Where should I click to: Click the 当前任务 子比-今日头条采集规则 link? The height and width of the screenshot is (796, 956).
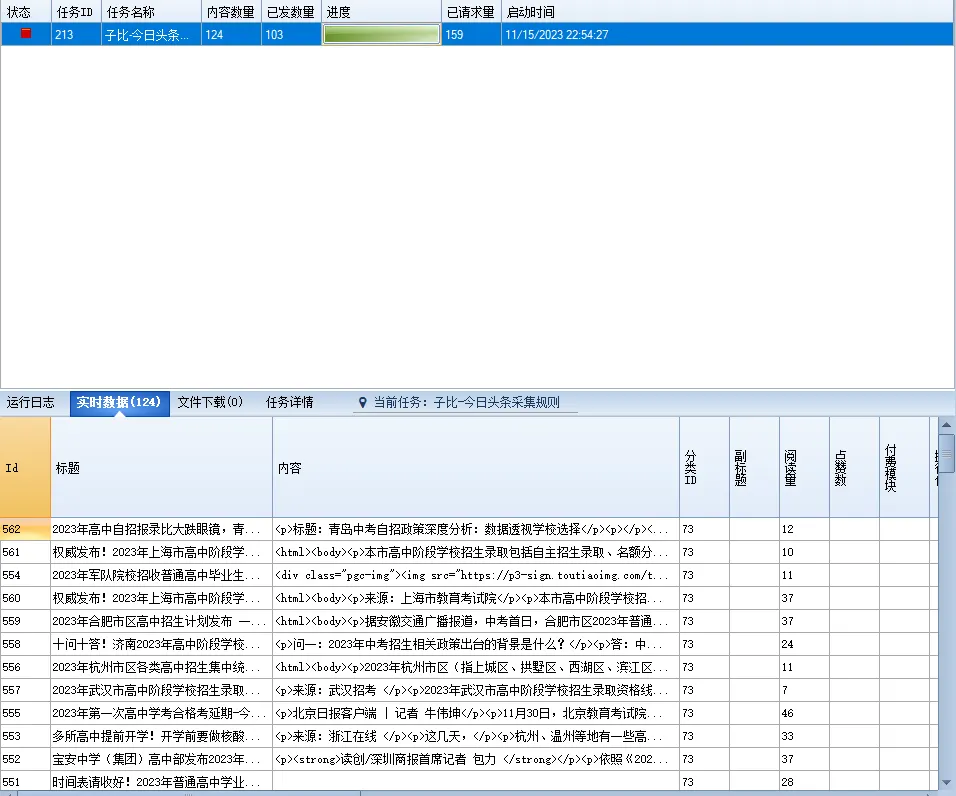(466, 402)
